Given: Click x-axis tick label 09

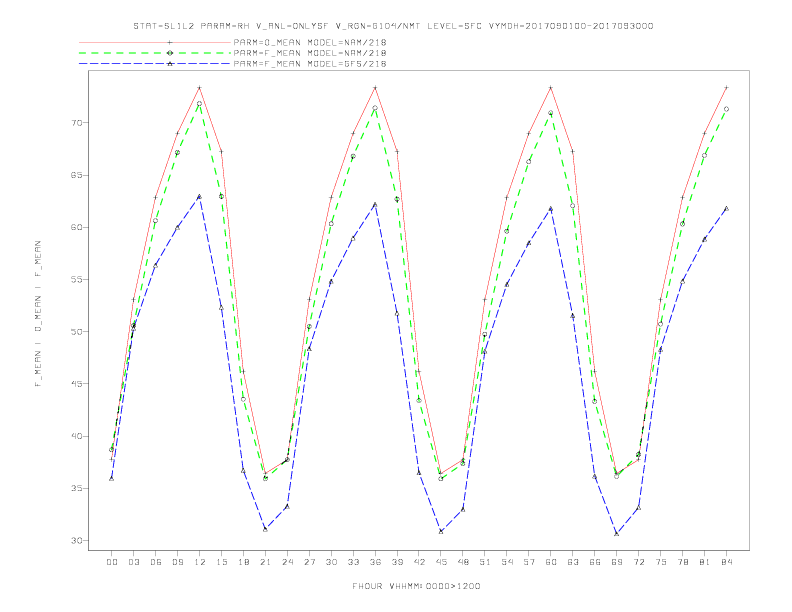Looking at the screenshot, I should point(177,562).
